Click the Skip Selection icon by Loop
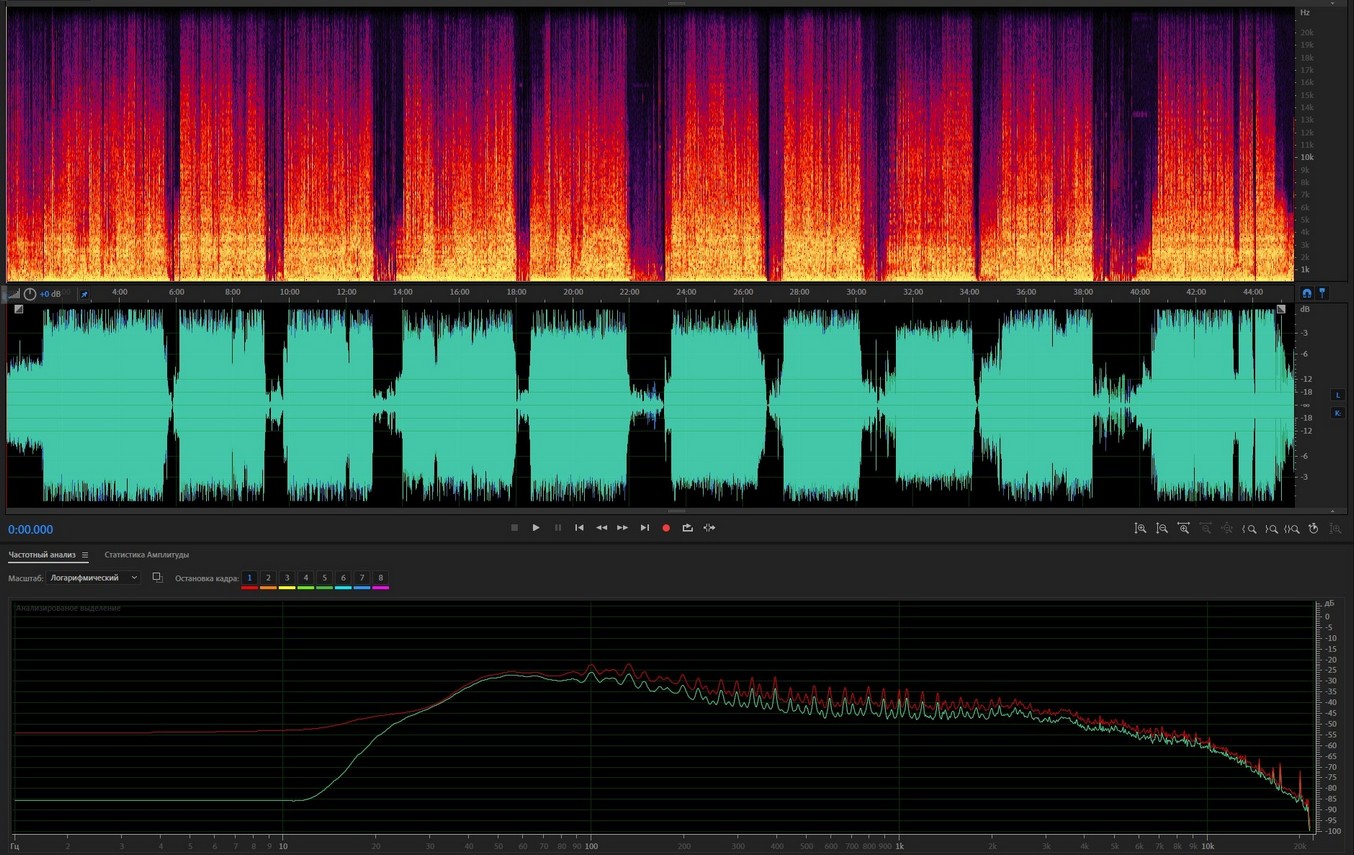This screenshot has height=855, width=1354. tap(709, 528)
